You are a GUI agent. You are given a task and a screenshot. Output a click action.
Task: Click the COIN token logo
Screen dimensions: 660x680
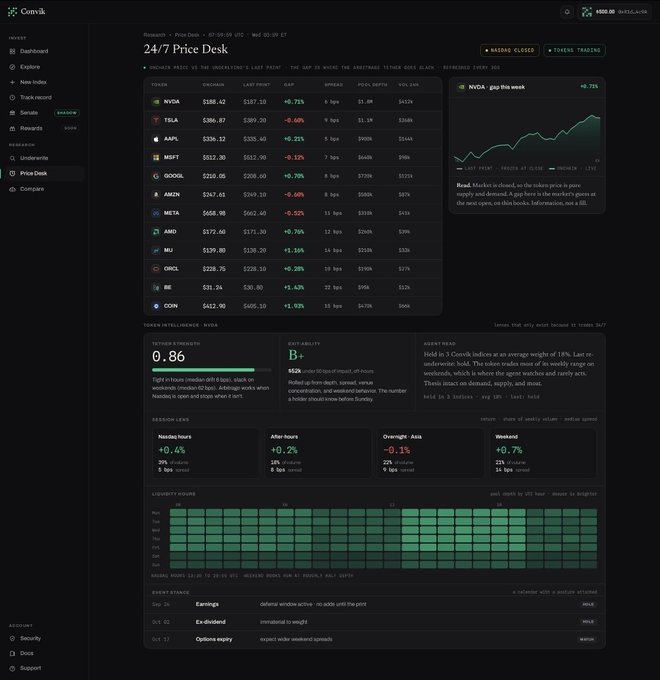point(156,306)
